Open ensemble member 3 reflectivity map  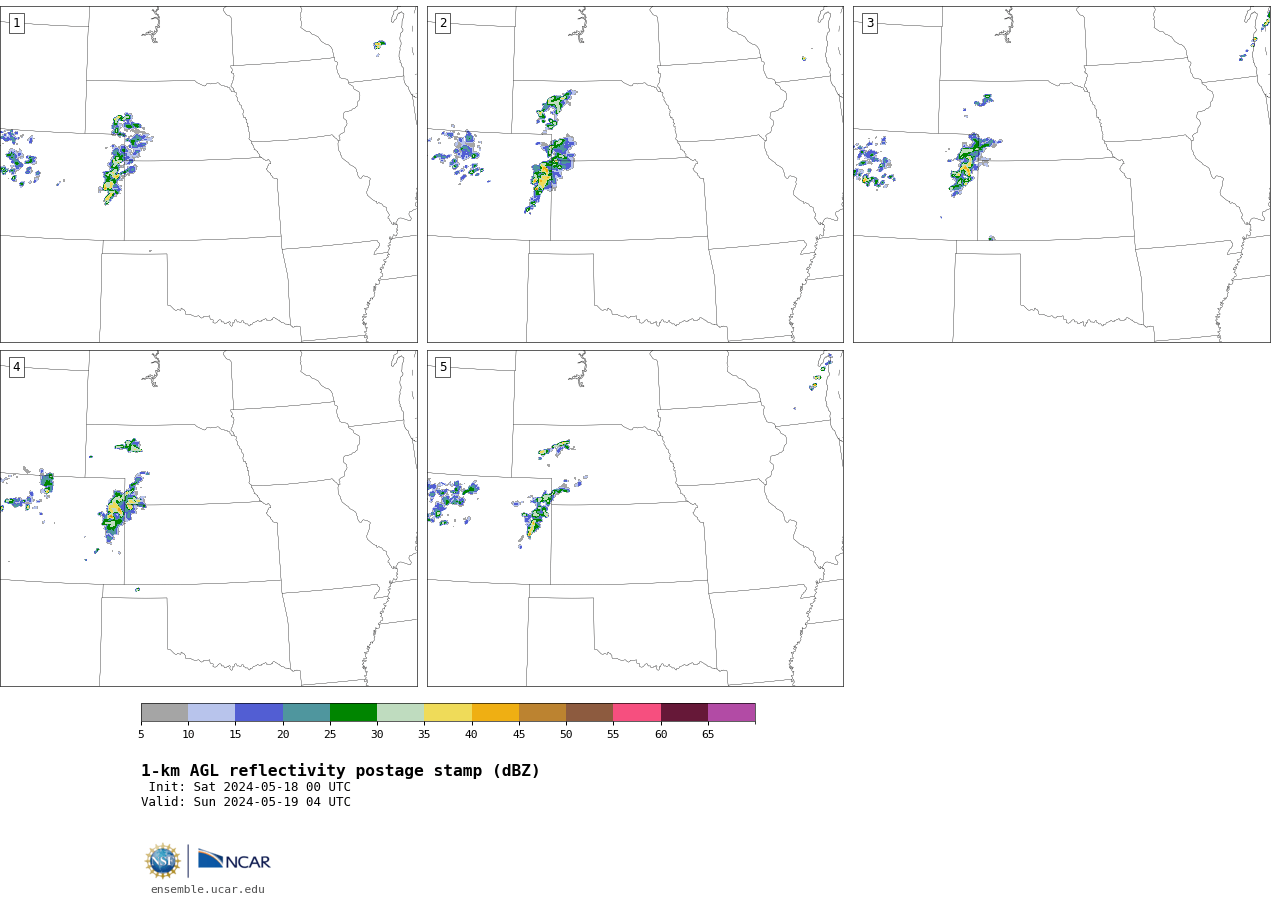1061,174
